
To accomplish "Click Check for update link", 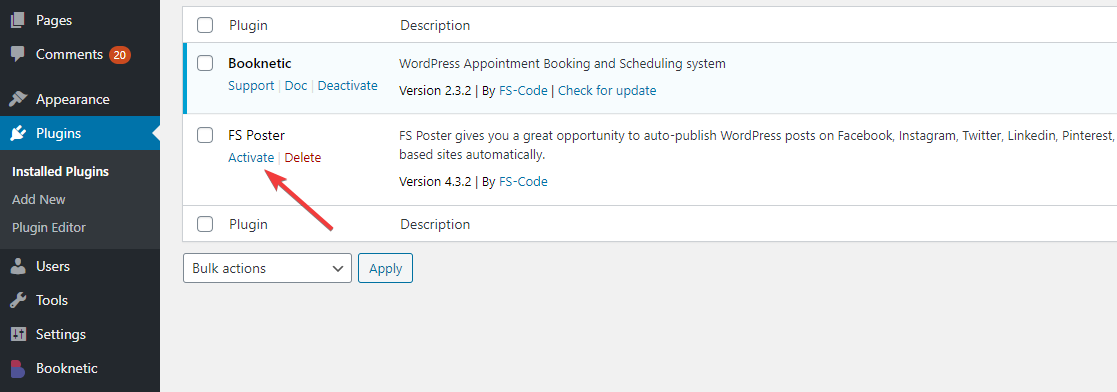I will 607,91.
